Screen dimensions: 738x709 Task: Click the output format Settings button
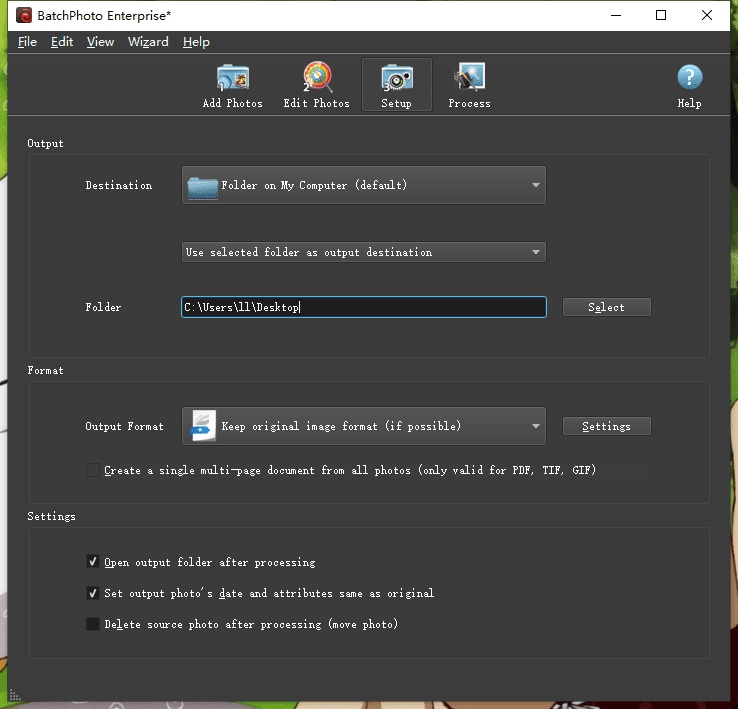pyautogui.click(x=607, y=426)
